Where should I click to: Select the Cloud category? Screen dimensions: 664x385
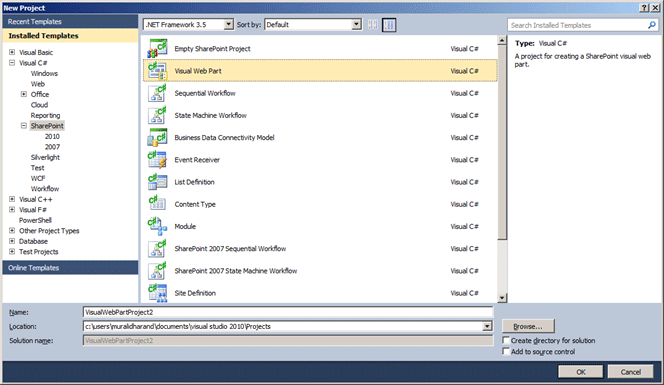[39, 105]
